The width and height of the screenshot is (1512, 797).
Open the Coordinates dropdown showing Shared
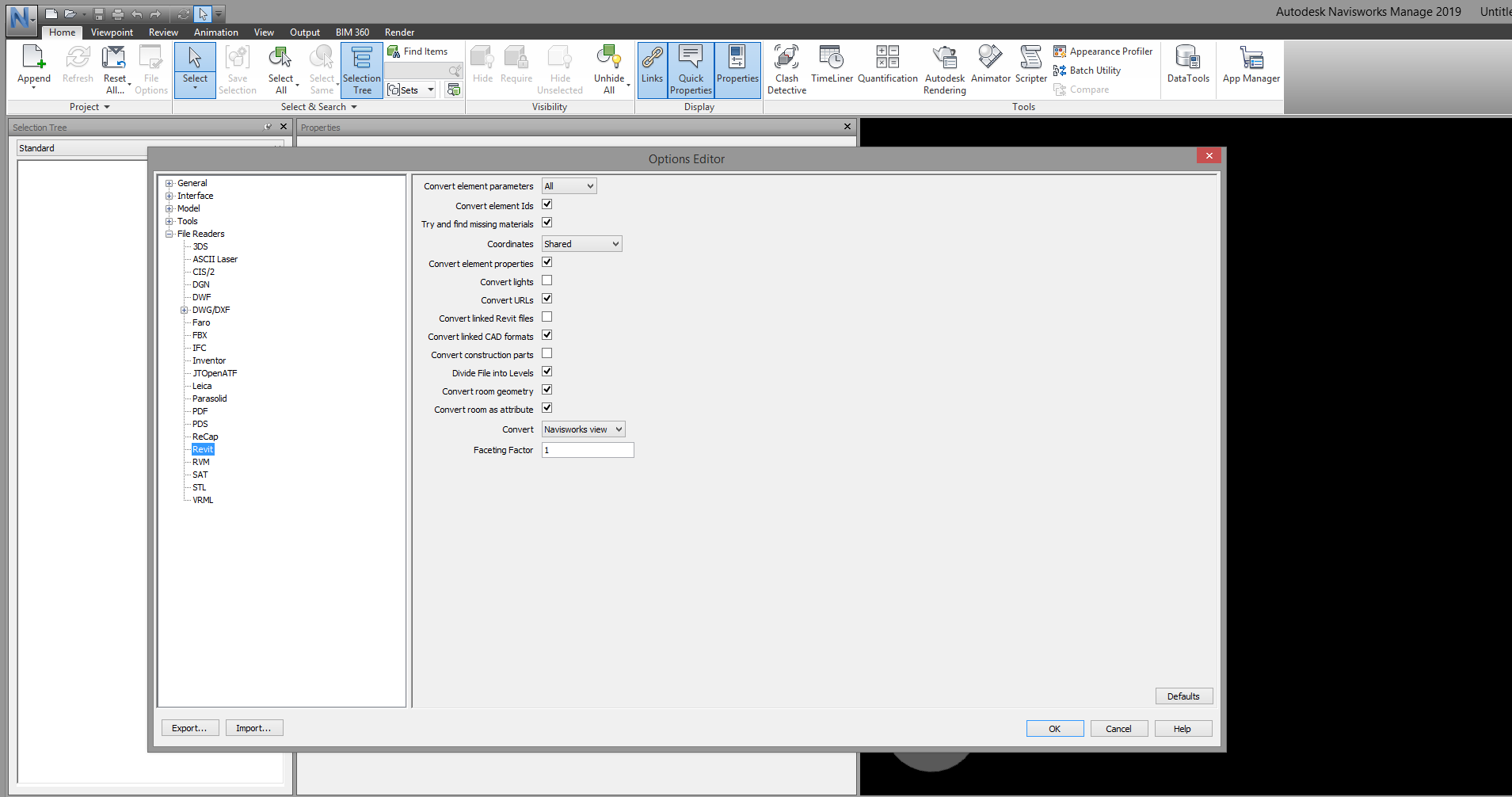click(x=581, y=243)
